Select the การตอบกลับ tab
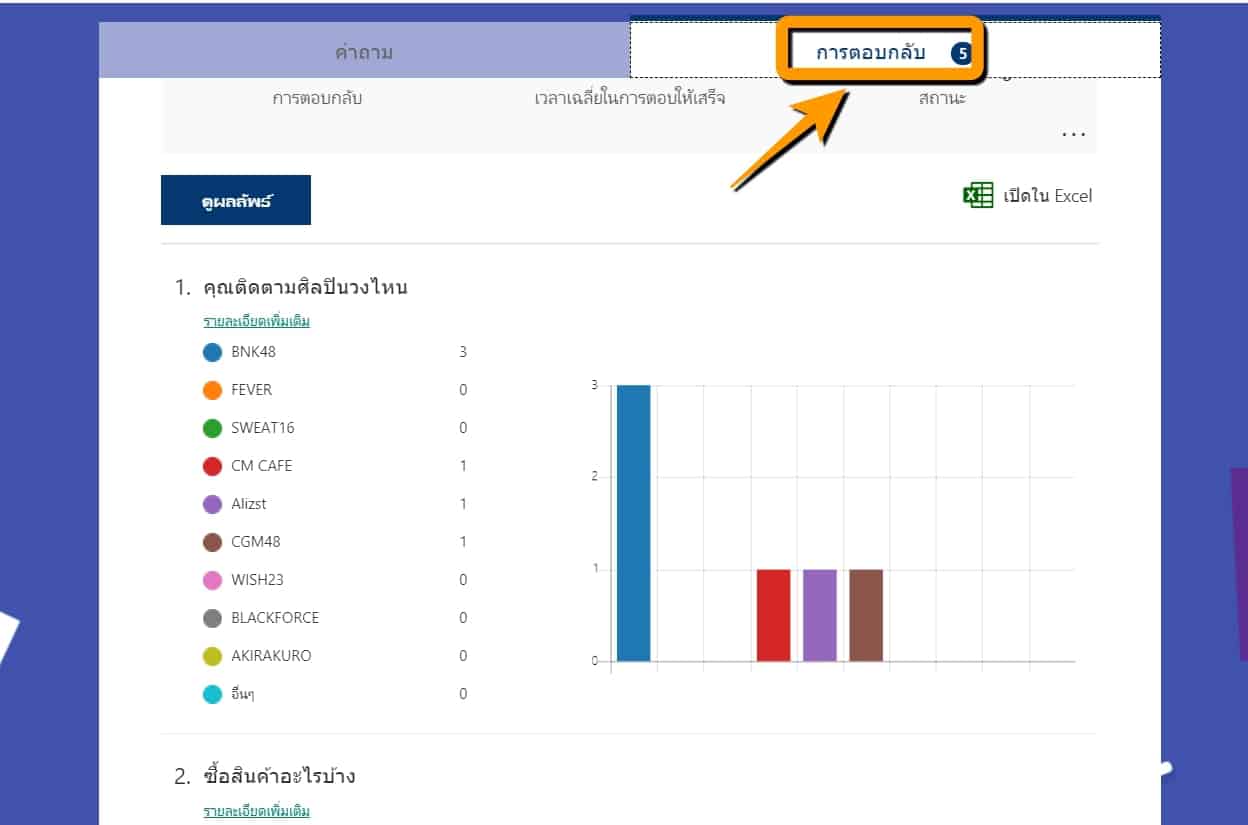The width and height of the screenshot is (1248, 825). 870,53
